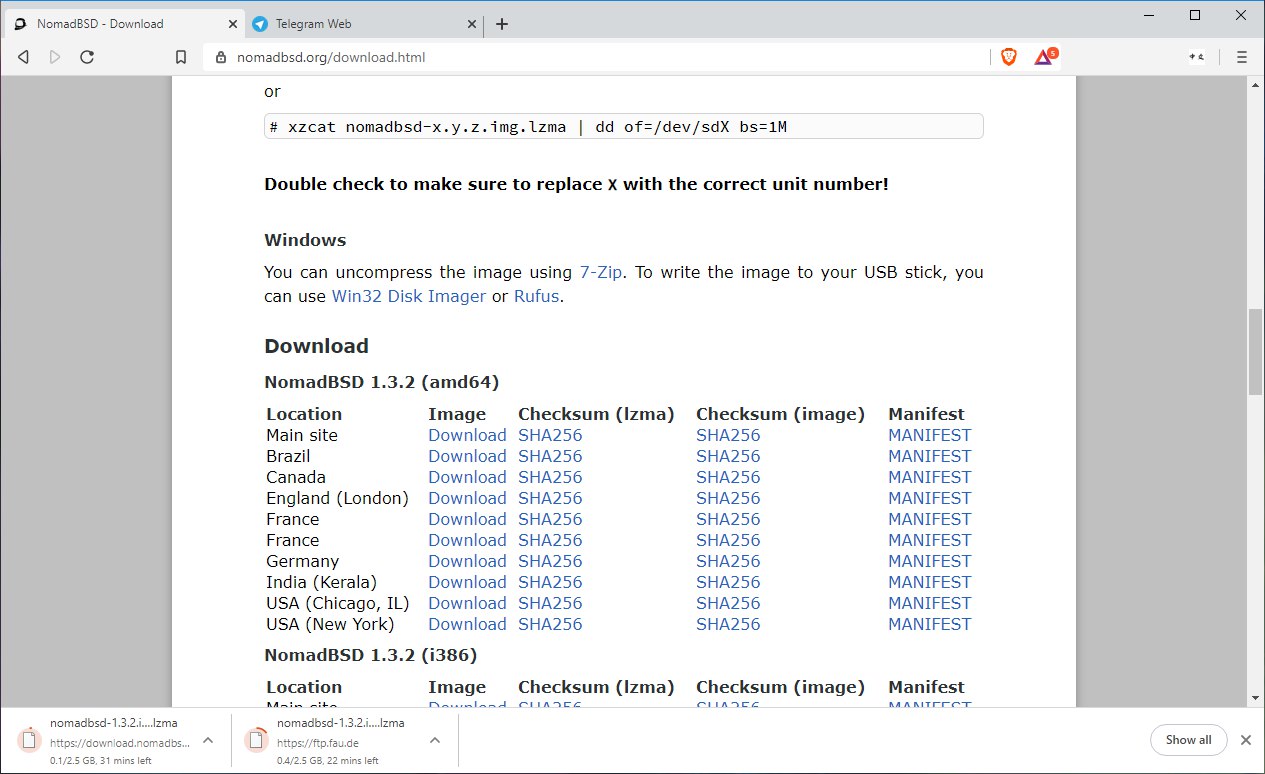This screenshot has height=774, width=1265.
Task: Open MANIFEST for Germany
Action: tap(929, 561)
